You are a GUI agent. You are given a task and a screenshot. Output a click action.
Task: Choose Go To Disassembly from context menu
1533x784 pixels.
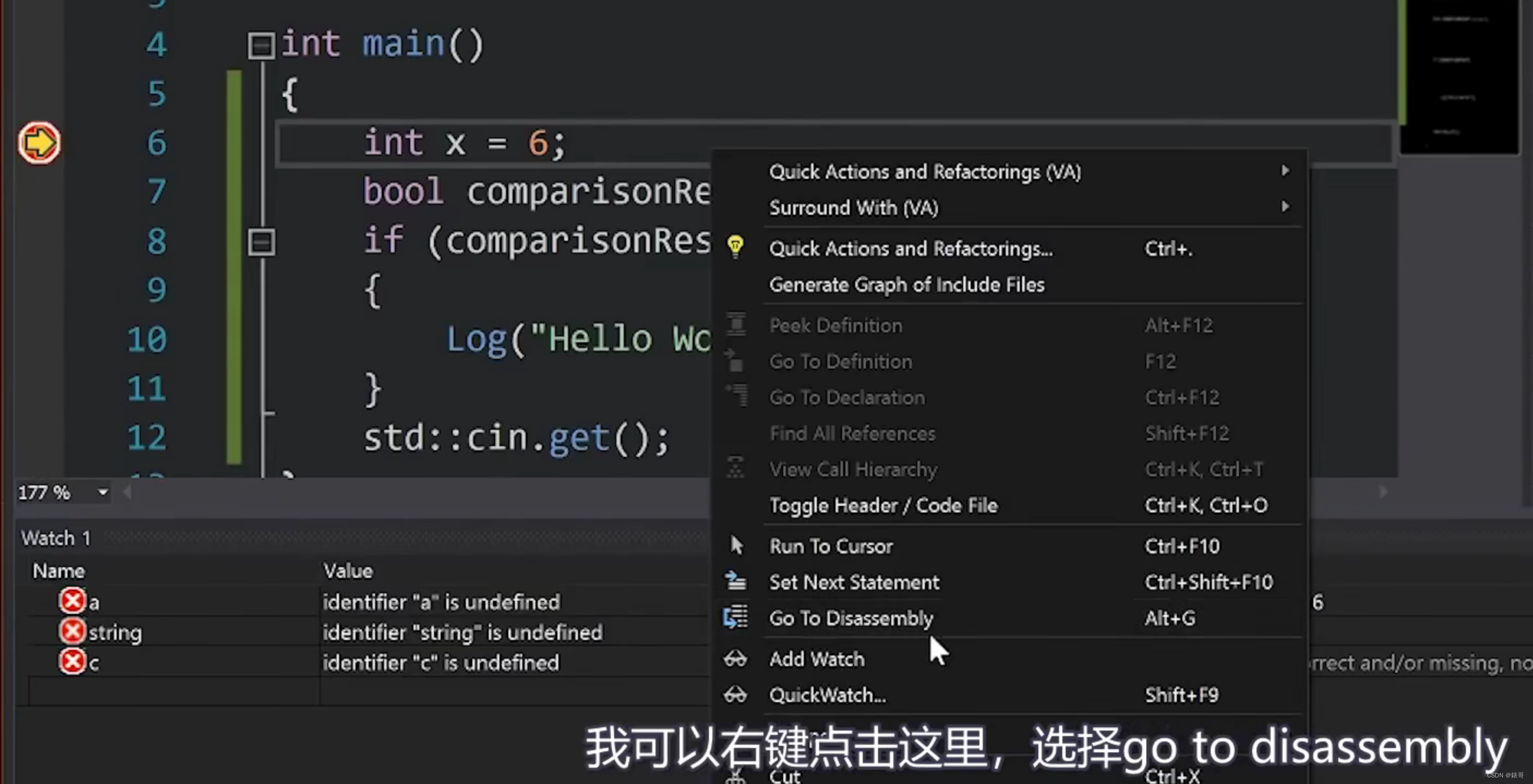coord(1009,618)
